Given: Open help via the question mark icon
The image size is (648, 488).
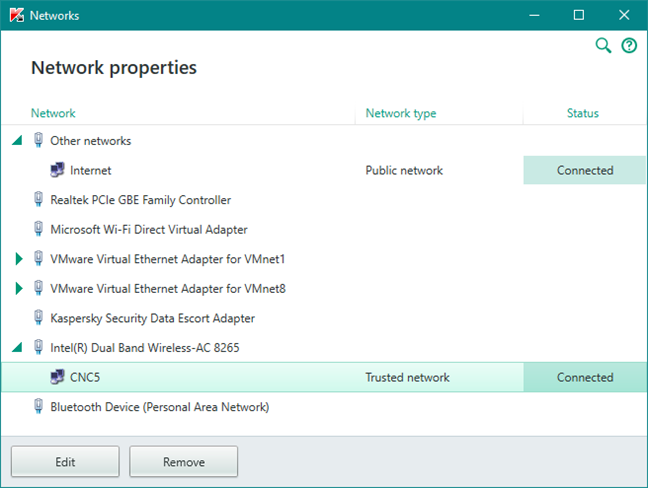Looking at the screenshot, I should (629, 45).
